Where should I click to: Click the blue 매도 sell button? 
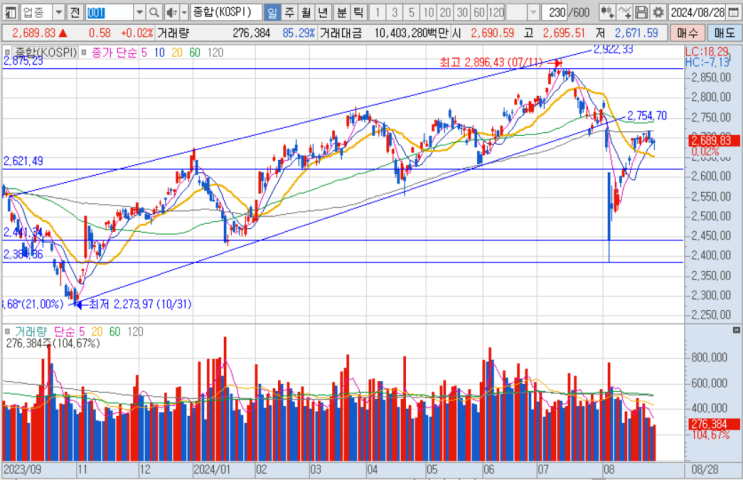coord(724,33)
